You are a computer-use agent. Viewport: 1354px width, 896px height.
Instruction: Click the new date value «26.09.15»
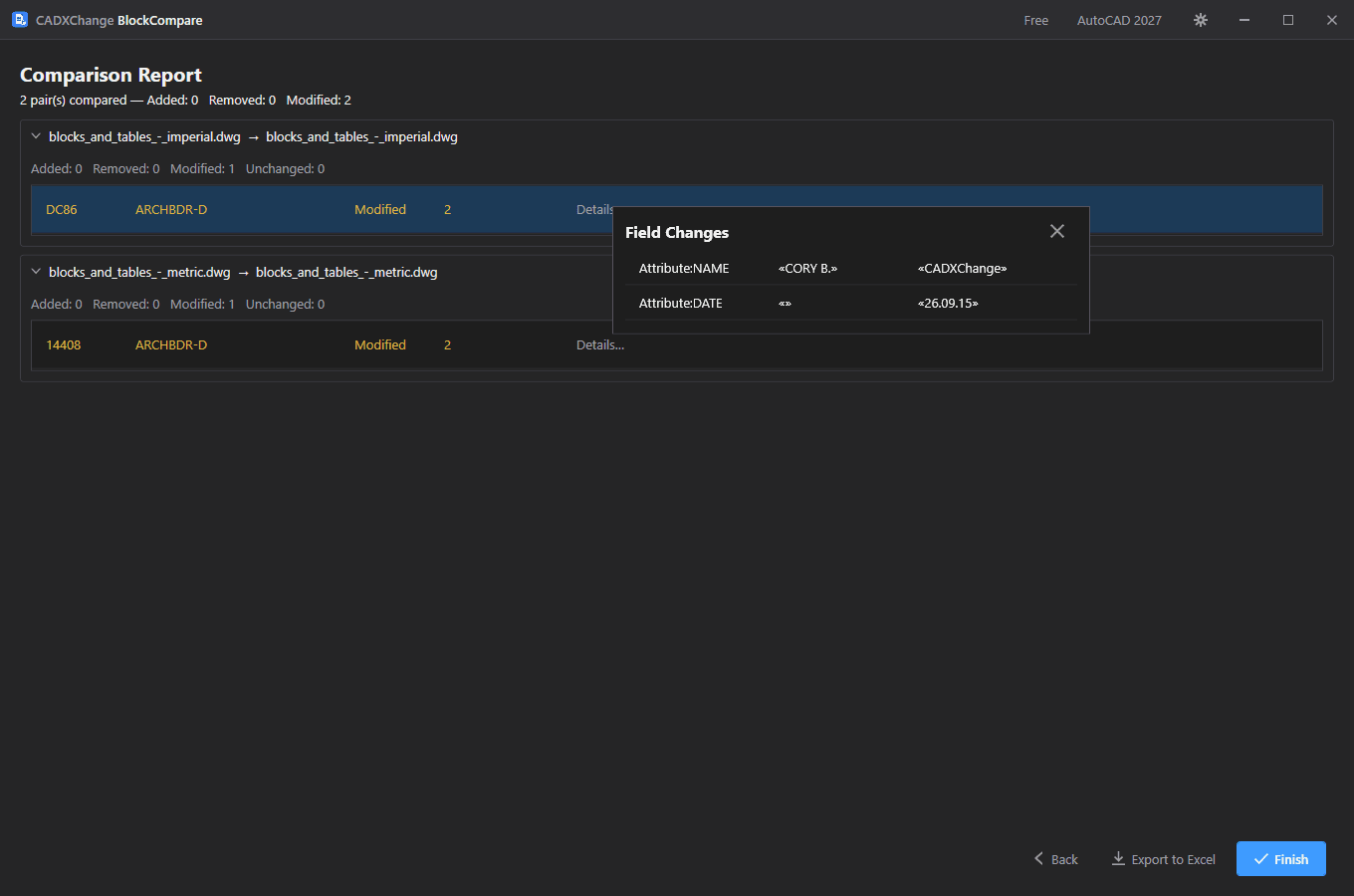[x=948, y=303]
